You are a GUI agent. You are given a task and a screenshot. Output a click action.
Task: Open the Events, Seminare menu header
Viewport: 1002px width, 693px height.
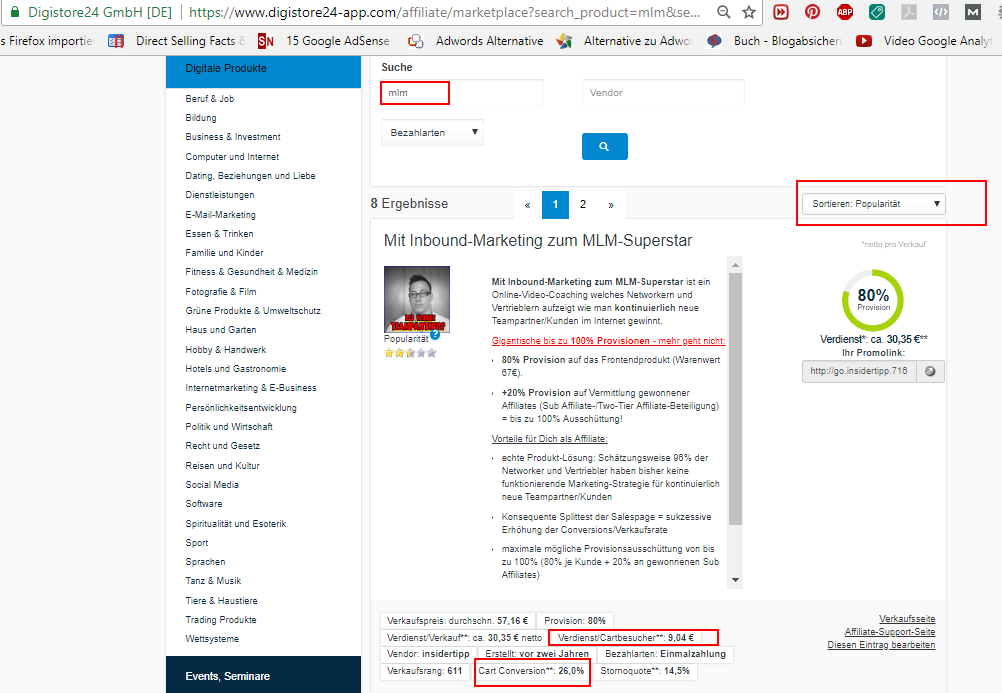[263, 676]
